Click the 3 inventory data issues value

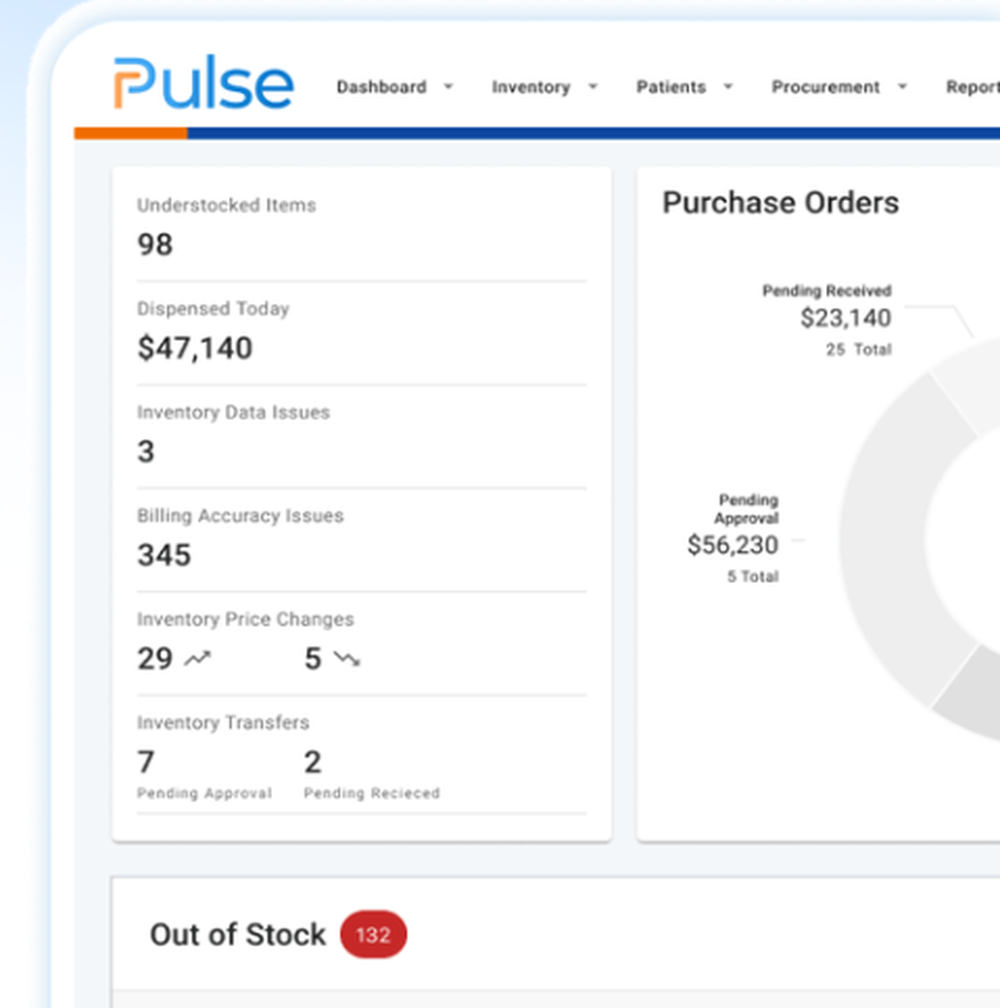[146, 451]
